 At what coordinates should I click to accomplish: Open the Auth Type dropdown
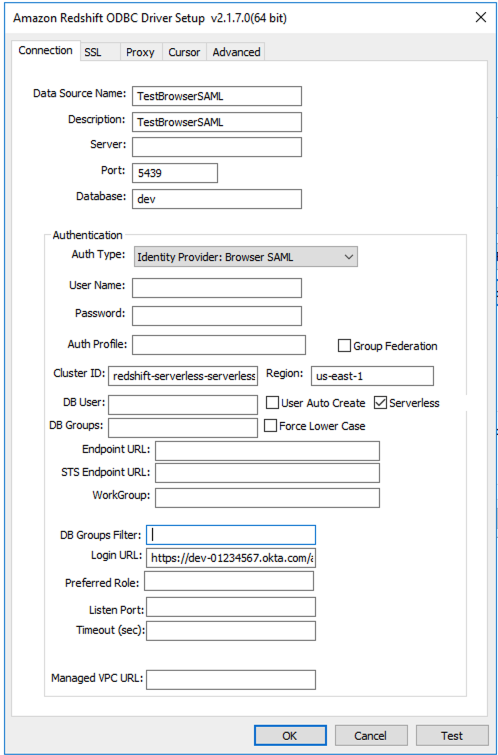(246, 257)
